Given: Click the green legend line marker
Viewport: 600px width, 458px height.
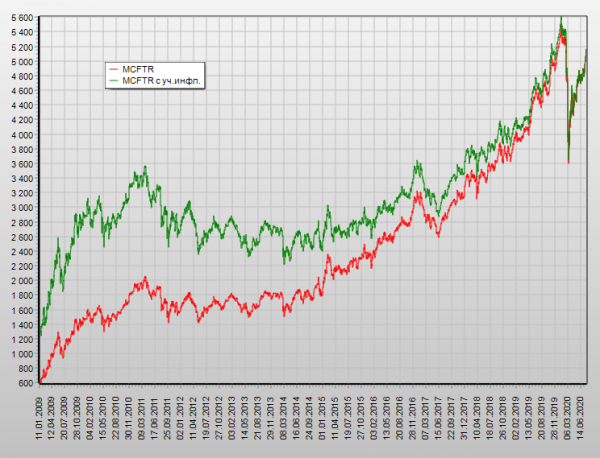Looking at the screenshot, I should pos(113,80).
